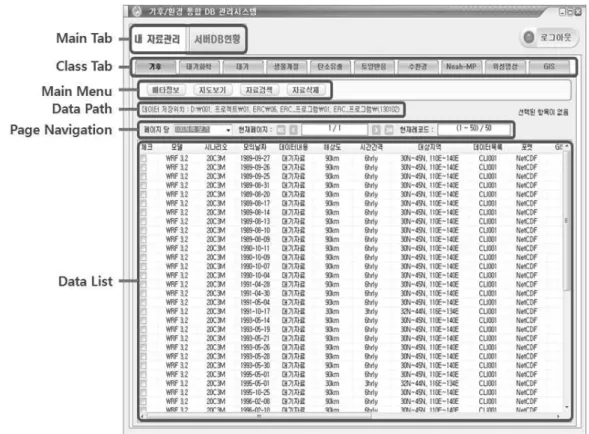Choose the 수환경 class tab
589x434 pixels.
417,67
